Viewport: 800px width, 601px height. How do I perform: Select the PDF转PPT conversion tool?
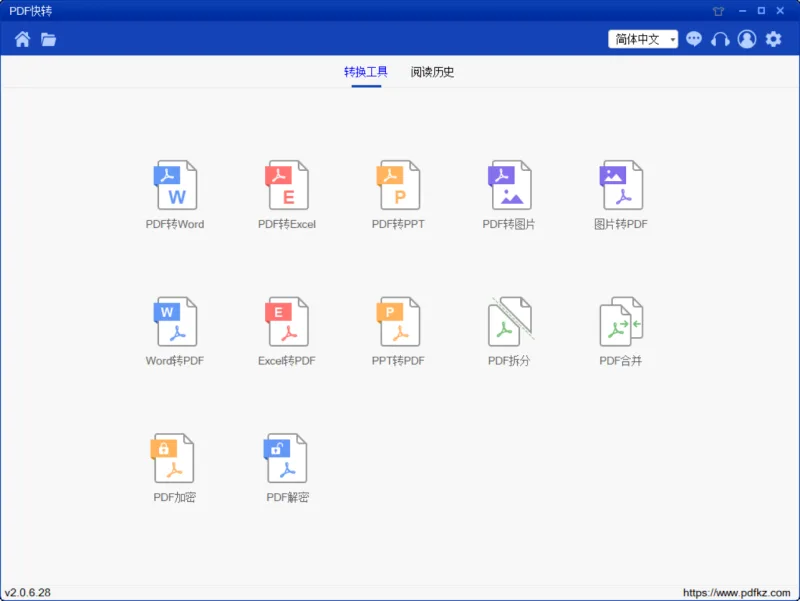pos(398,195)
